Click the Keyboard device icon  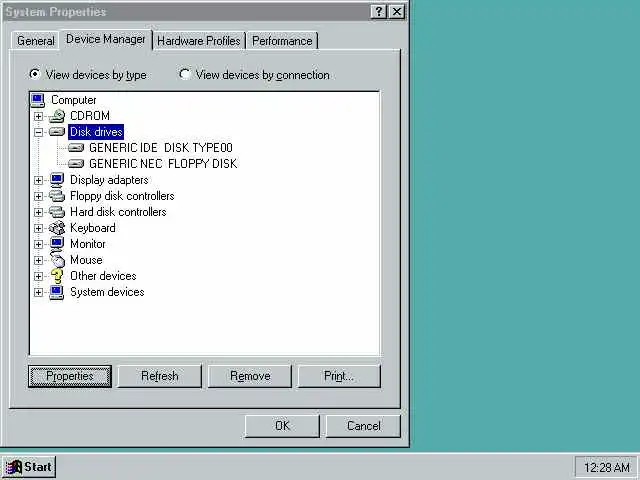tap(57, 228)
